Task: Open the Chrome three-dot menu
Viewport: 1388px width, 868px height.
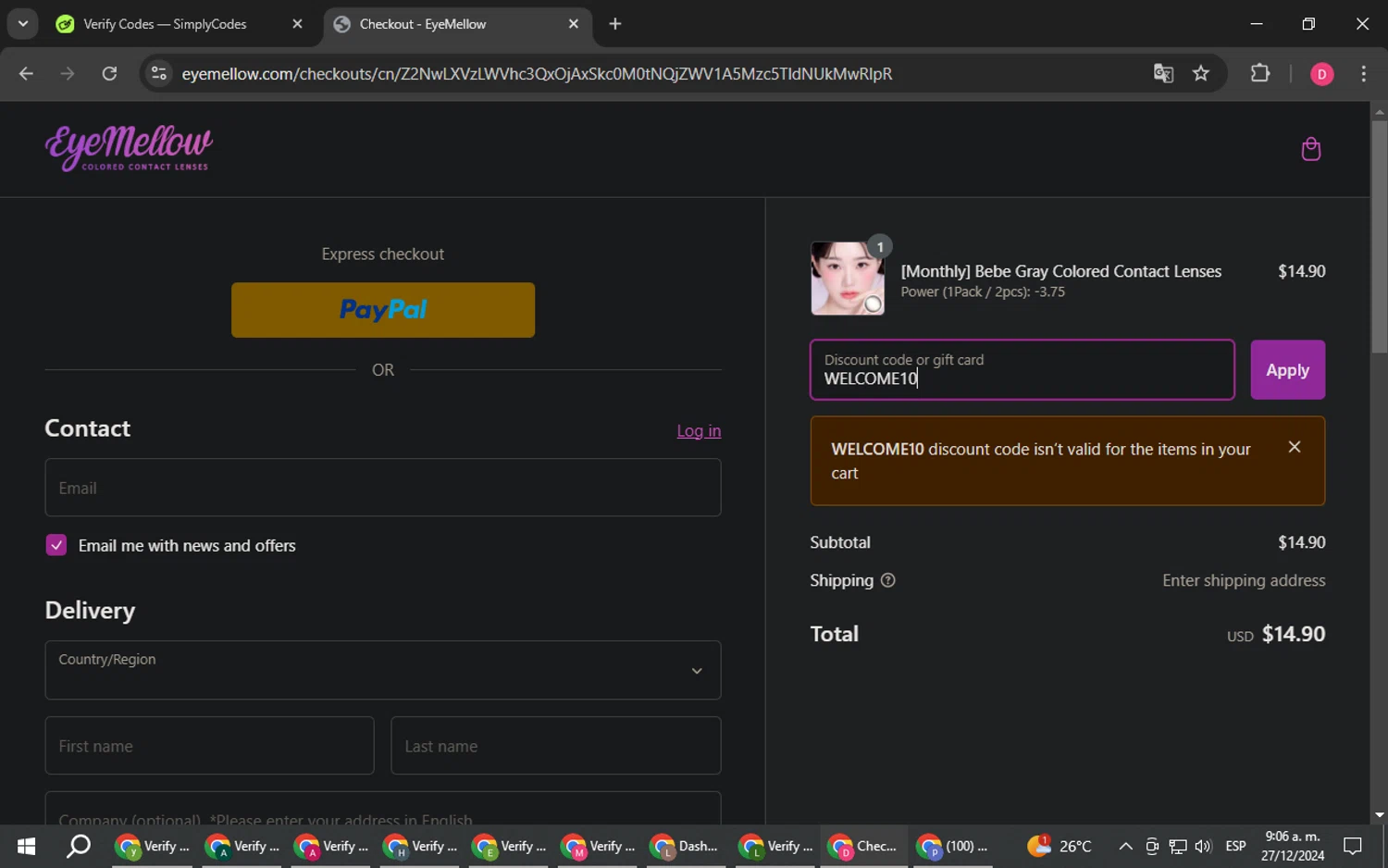Action: click(x=1363, y=73)
